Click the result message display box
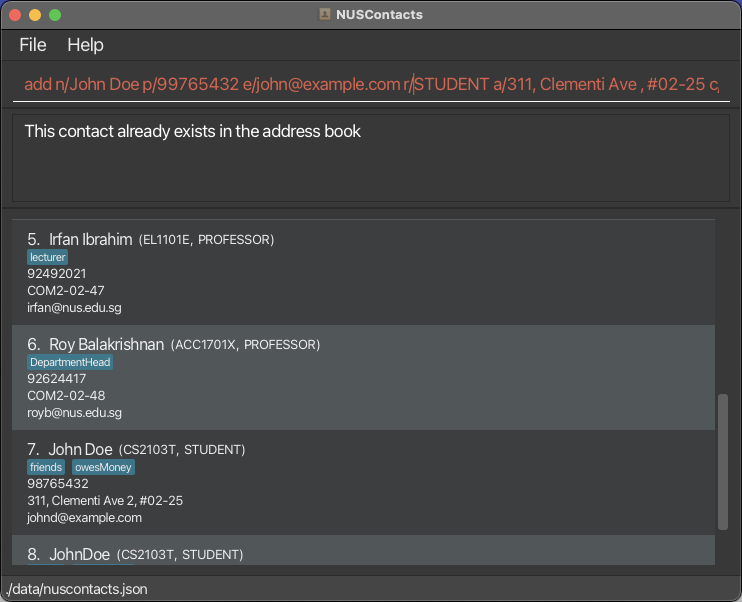 [x=371, y=158]
